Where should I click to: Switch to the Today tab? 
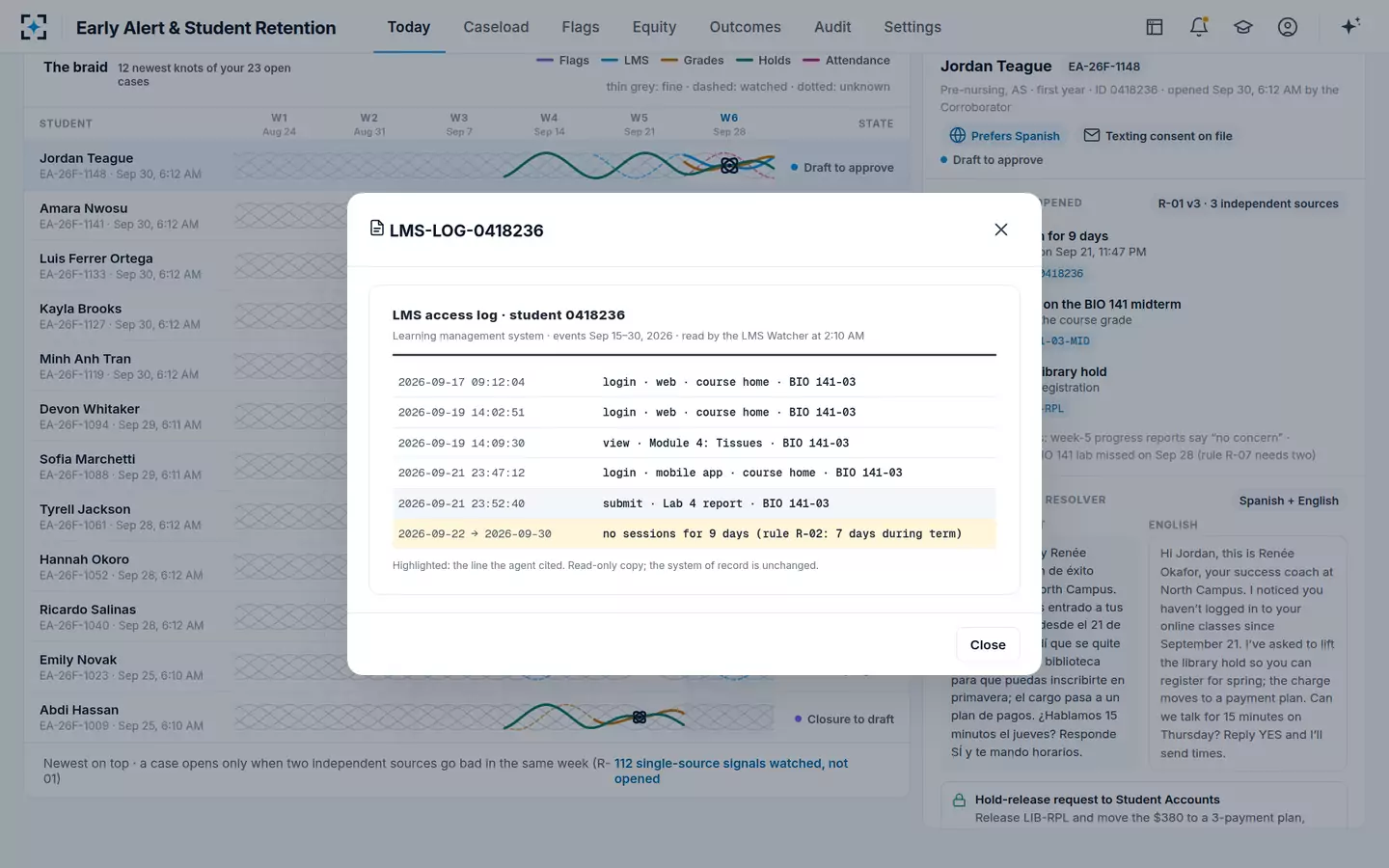pos(409,27)
